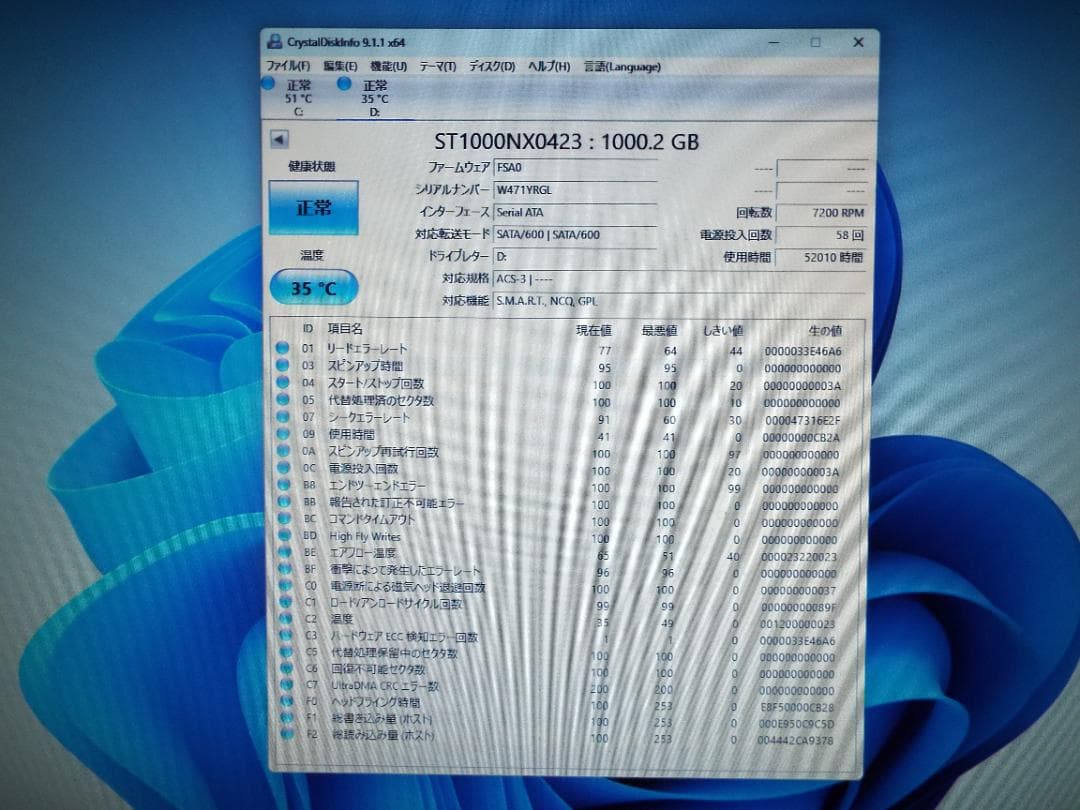1080x810 pixels.
Task: Open the テーマ menu
Action: click(436, 66)
